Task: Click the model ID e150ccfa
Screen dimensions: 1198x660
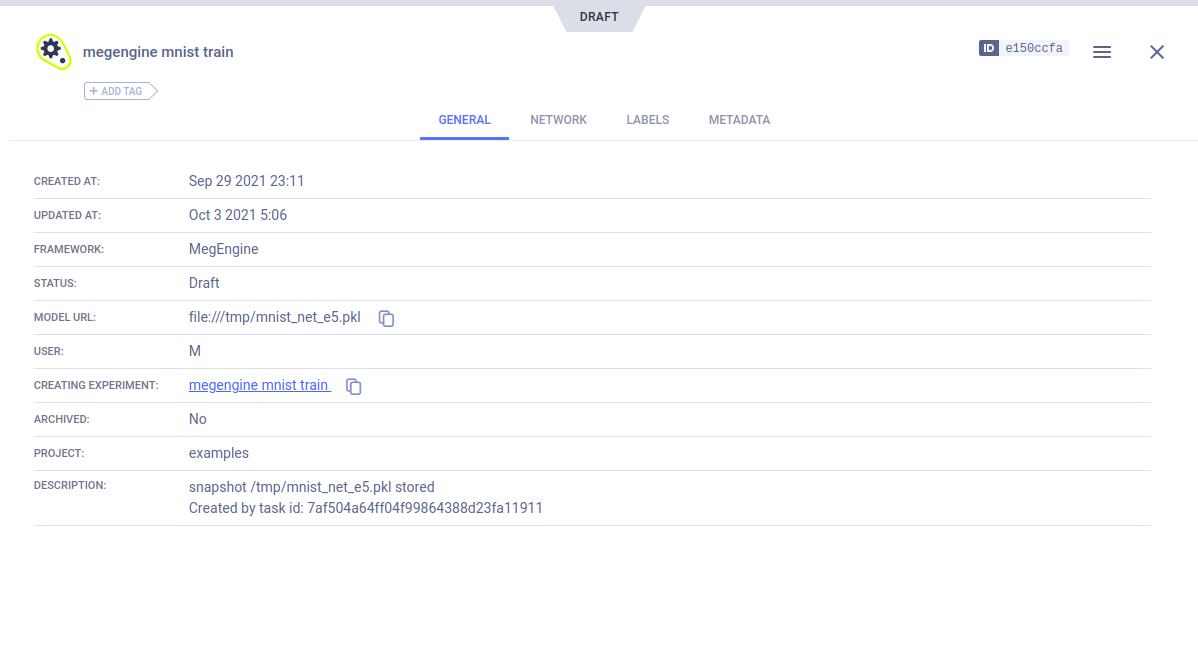Action: 1034,48
